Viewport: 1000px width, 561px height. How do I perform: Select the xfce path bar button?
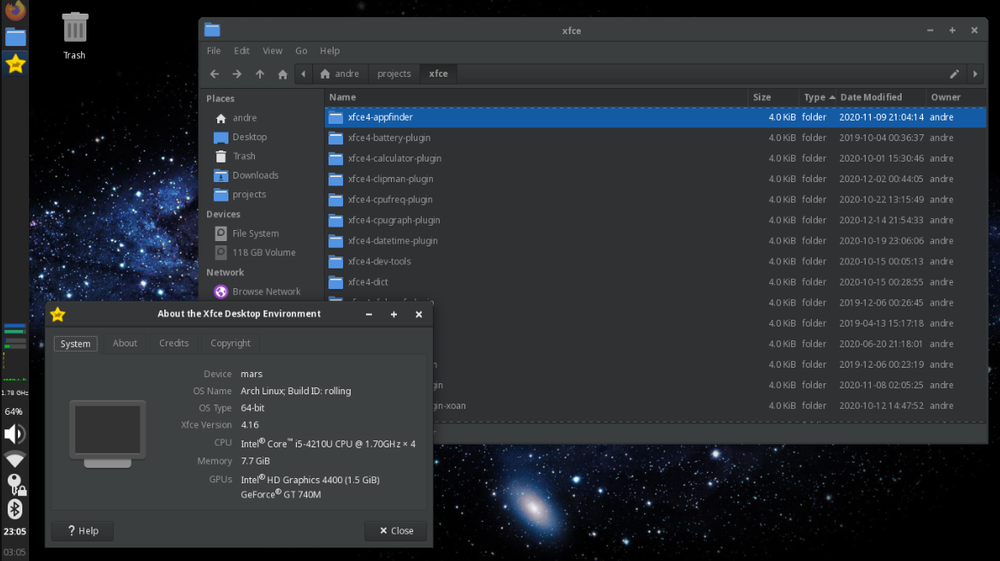[438, 74]
